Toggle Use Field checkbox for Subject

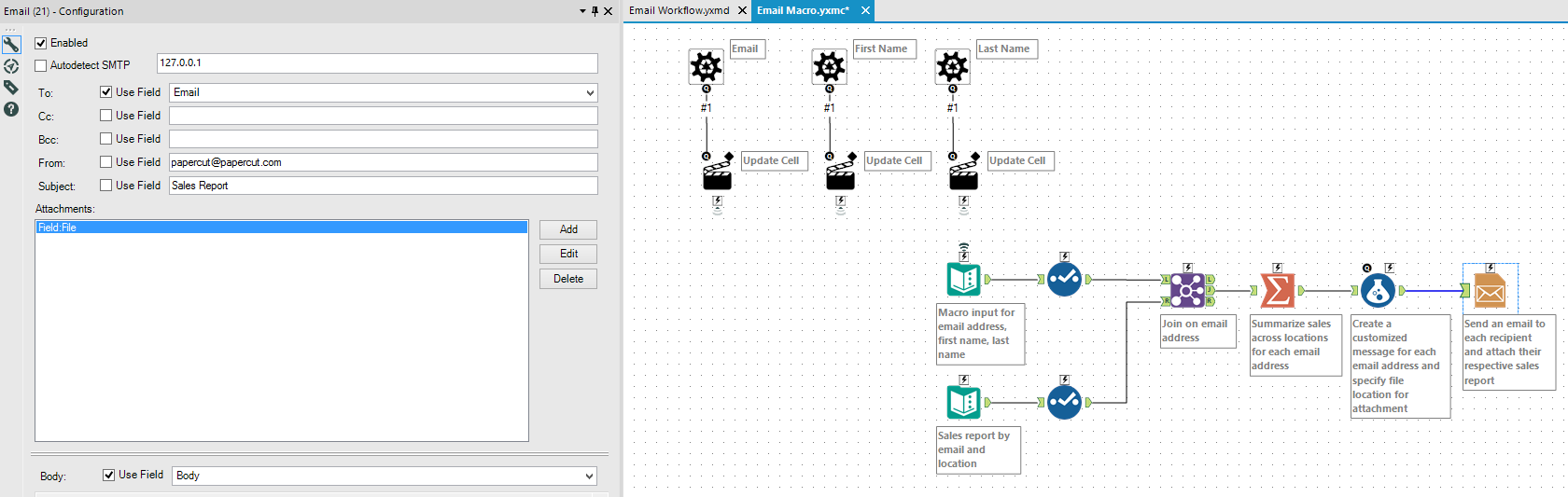pyautogui.click(x=106, y=186)
